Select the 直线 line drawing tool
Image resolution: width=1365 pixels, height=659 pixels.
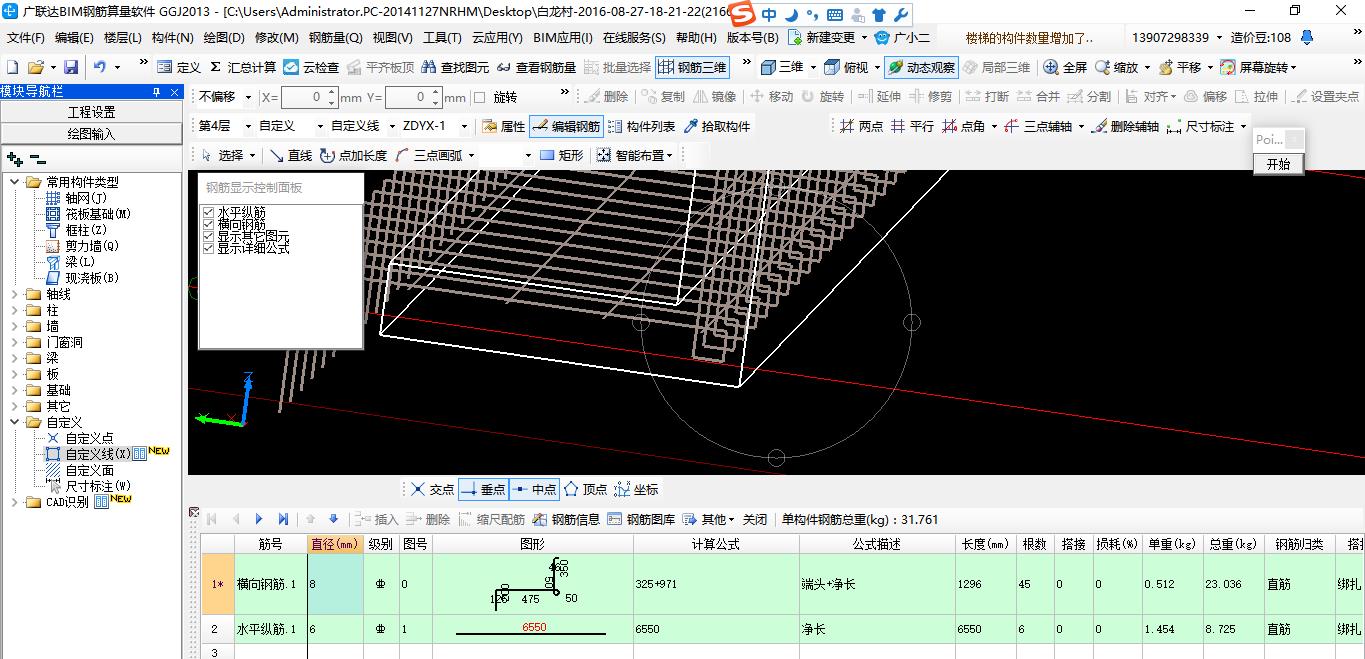pos(291,155)
